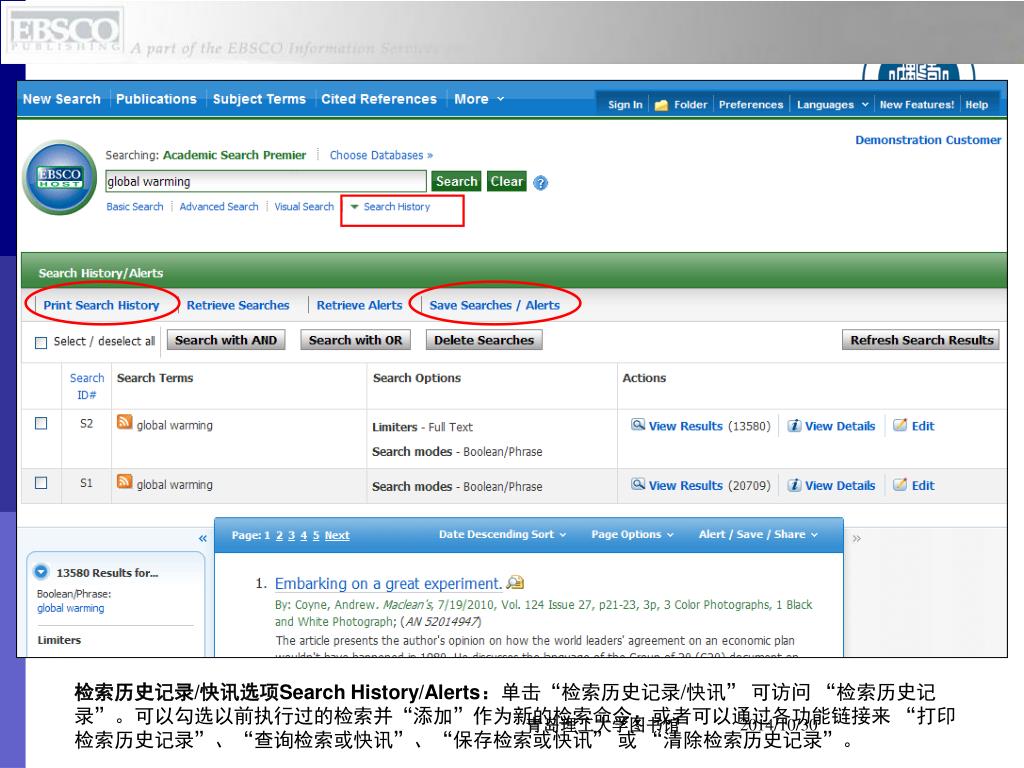The width and height of the screenshot is (1024, 768).
Task: Click Academic Search Premier database name
Action: [234, 155]
